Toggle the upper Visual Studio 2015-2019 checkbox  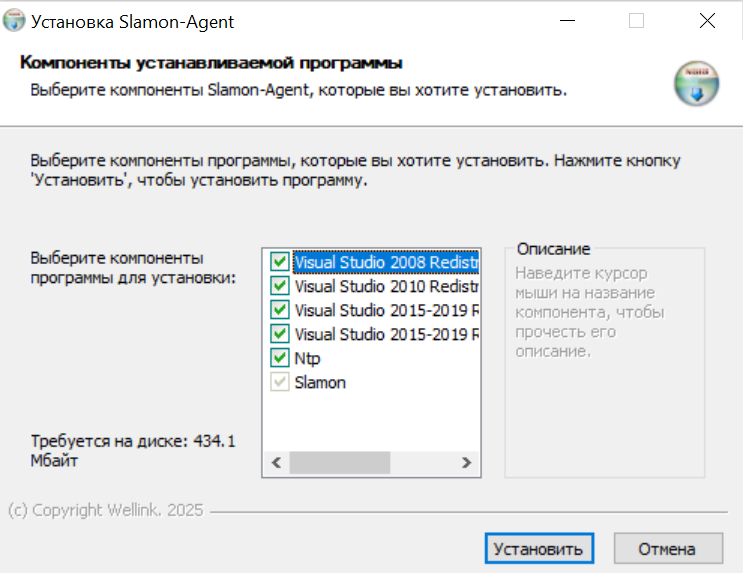pyautogui.click(x=280, y=310)
